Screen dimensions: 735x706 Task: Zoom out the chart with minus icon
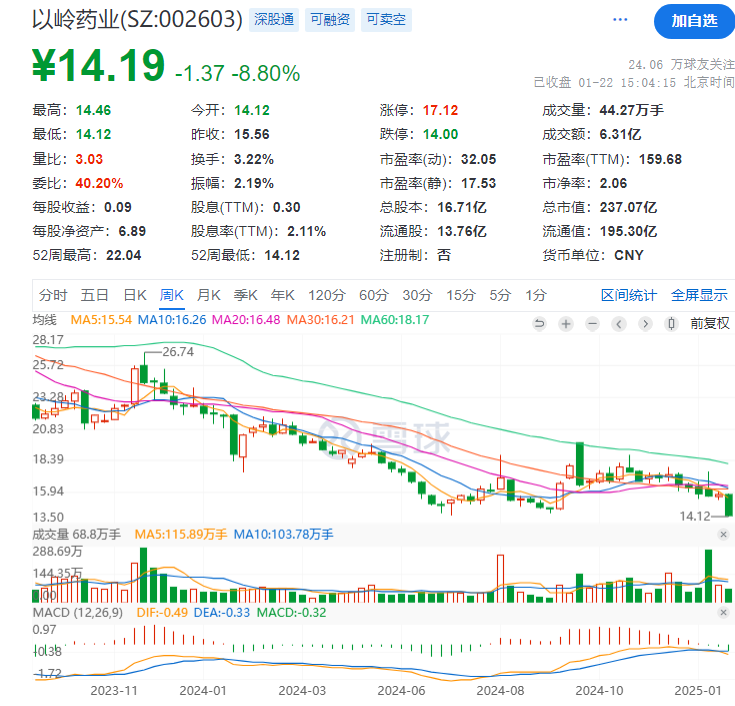(592, 323)
